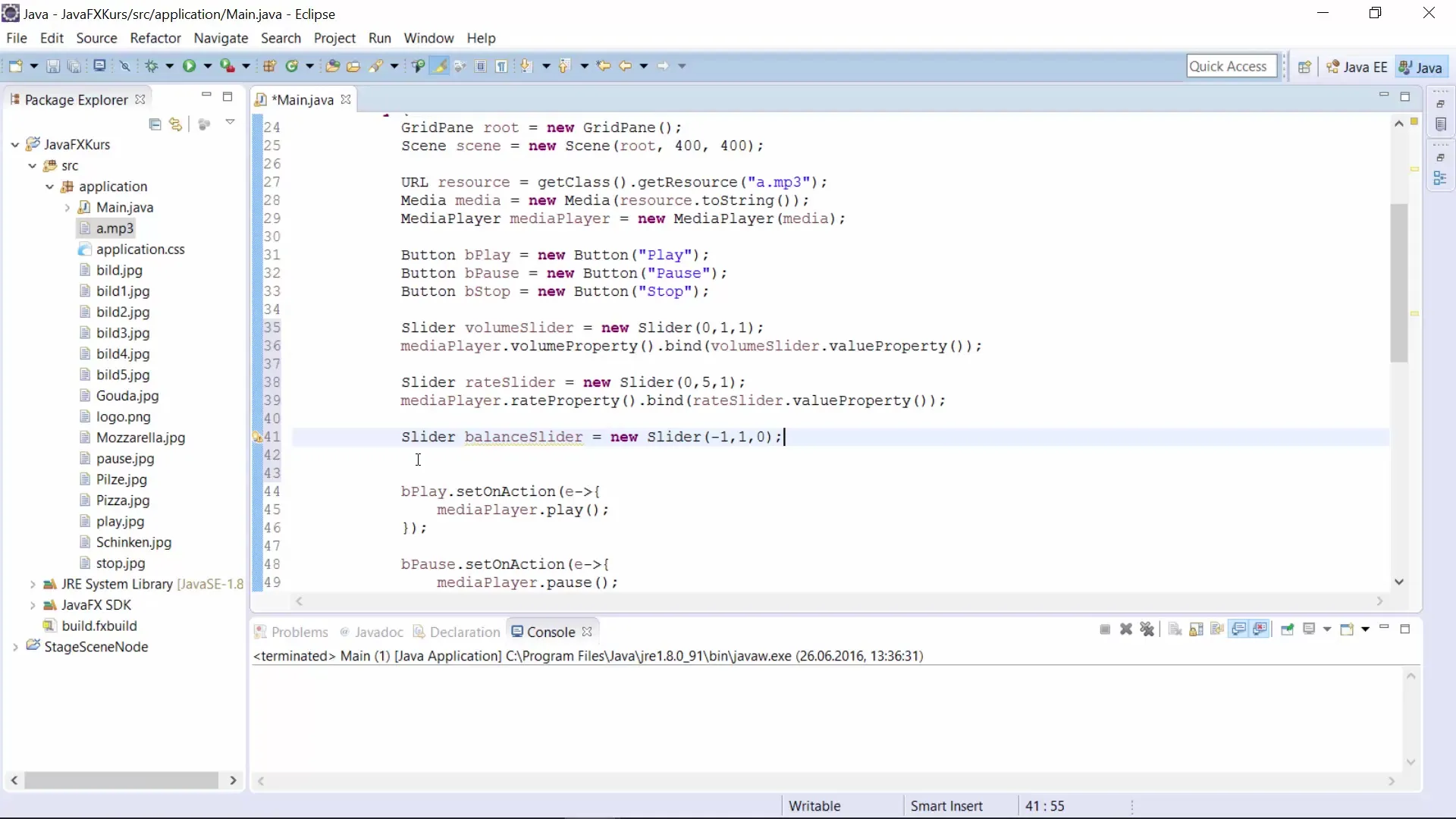Click the Run External Tools icon
This screenshot has width=1456, height=819.
pos(227,66)
